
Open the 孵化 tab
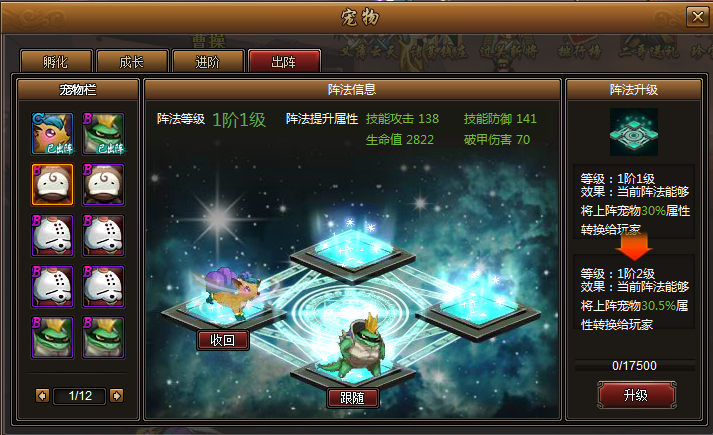click(56, 61)
